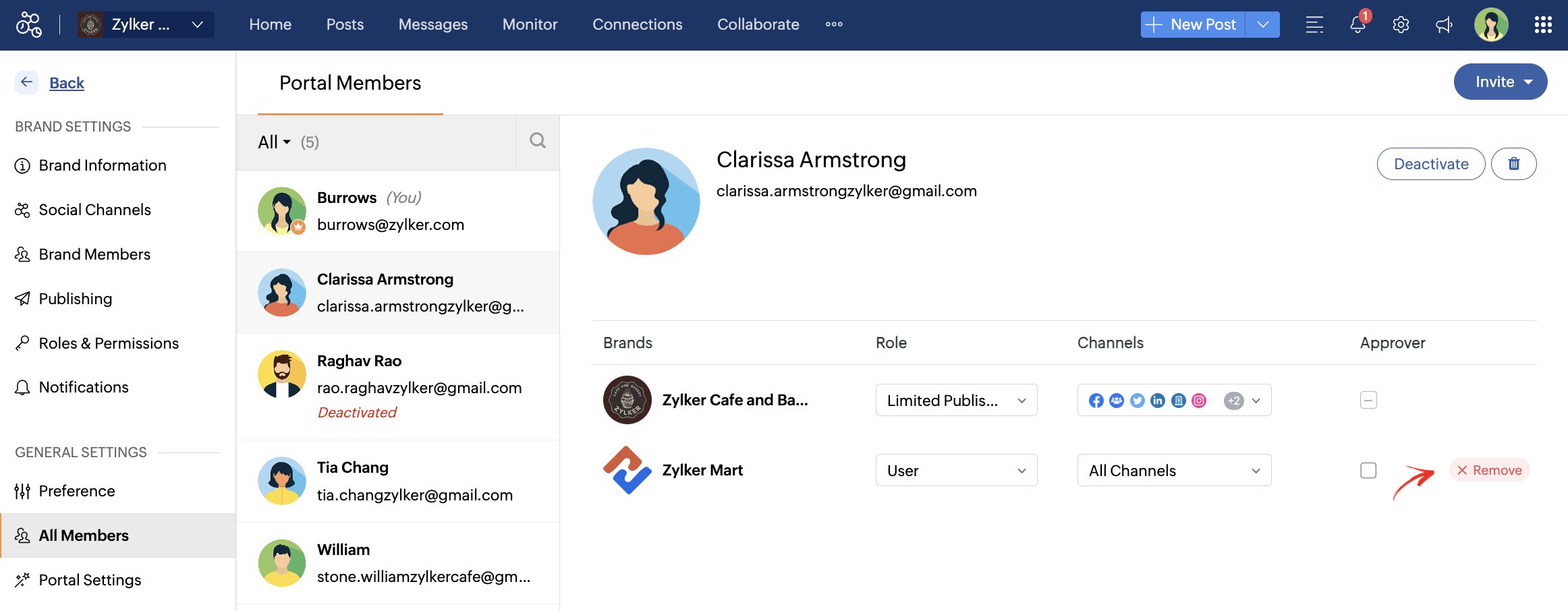Click the Zylker Mart brand logo
This screenshot has width=1568, height=611.
(x=627, y=470)
